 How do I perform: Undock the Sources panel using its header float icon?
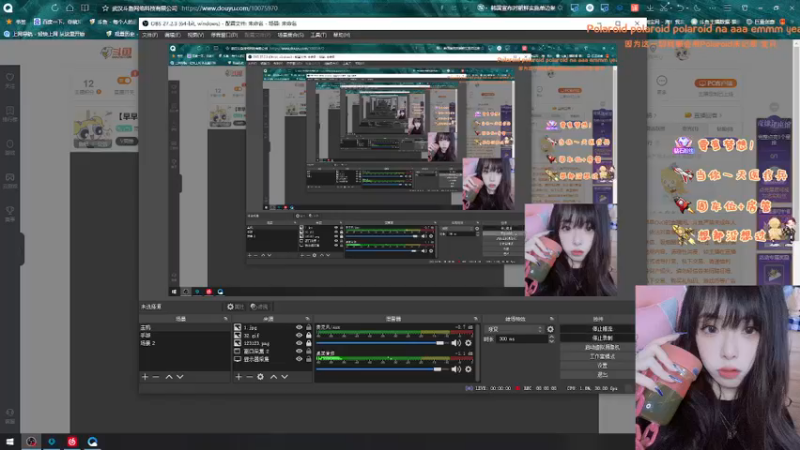coord(307,319)
